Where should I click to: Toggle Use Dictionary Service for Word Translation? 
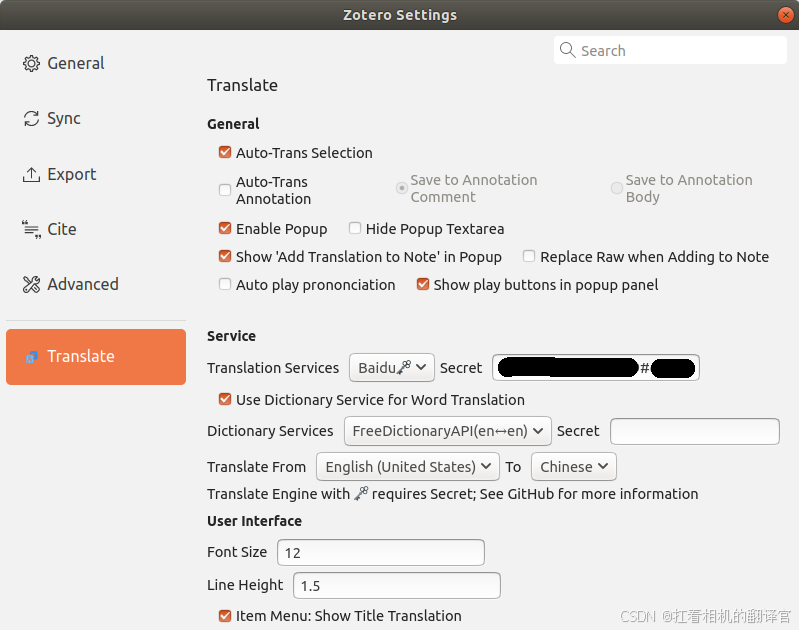coord(225,400)
